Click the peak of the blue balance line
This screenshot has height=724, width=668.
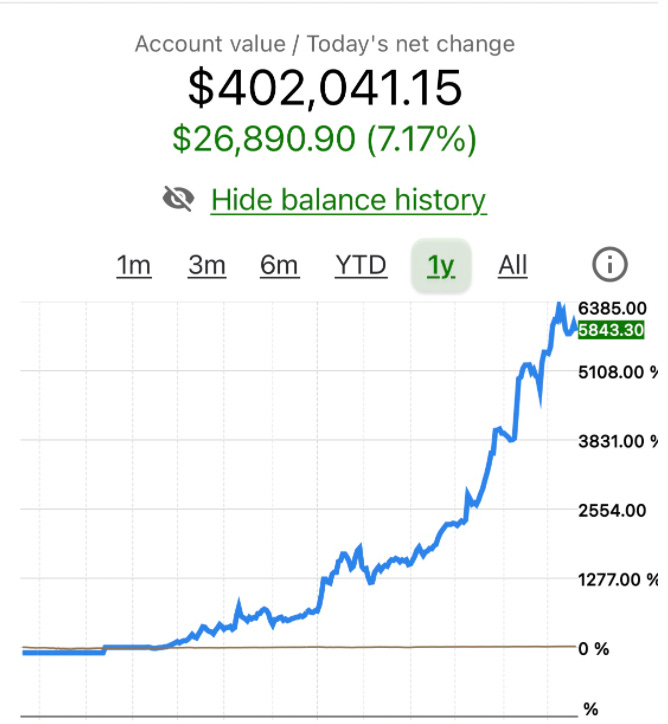(x=560, y=304)
